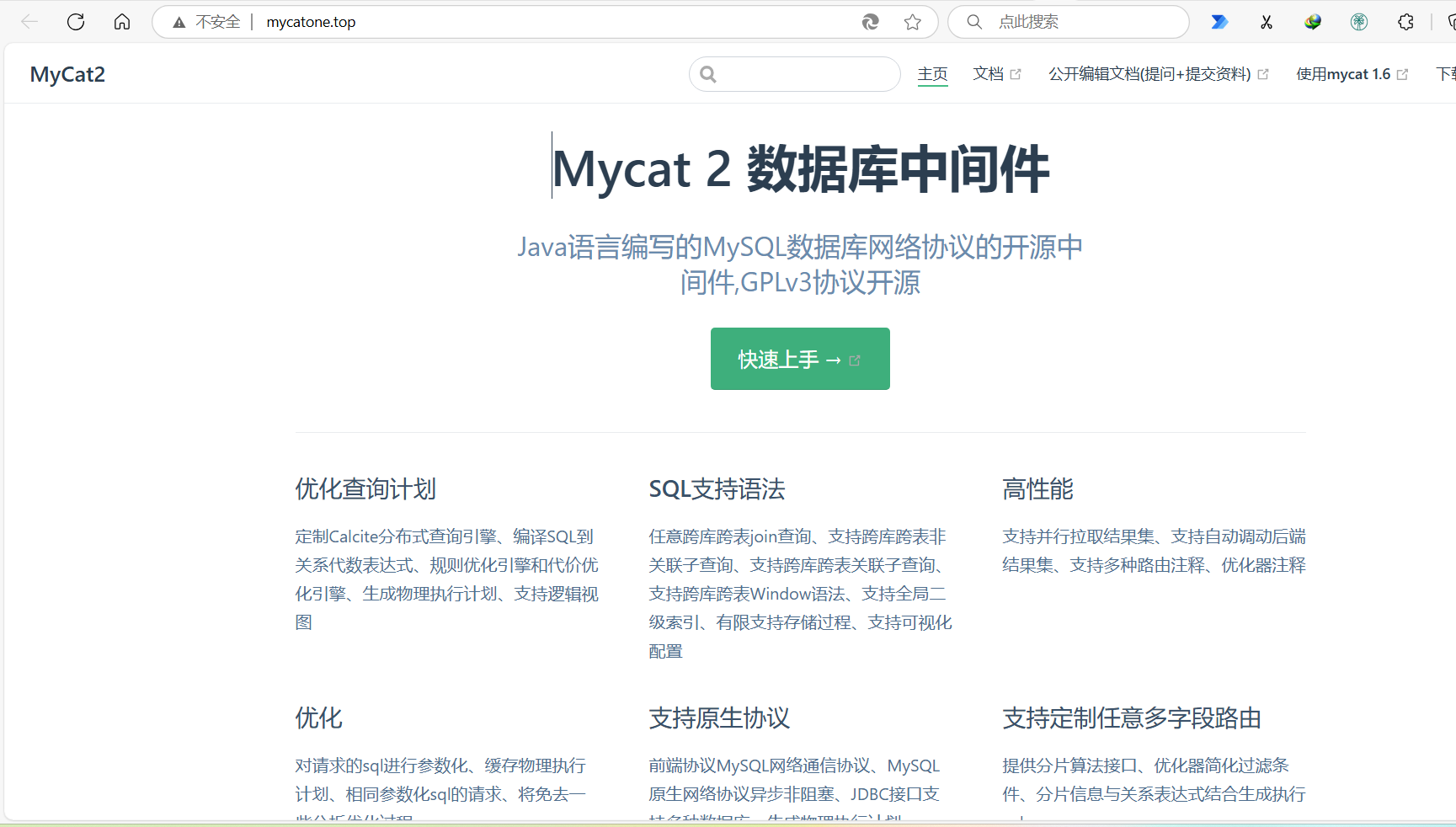Click the back arrow button
The width and height of the screenshot is (1456, 827).
[29, 22]
